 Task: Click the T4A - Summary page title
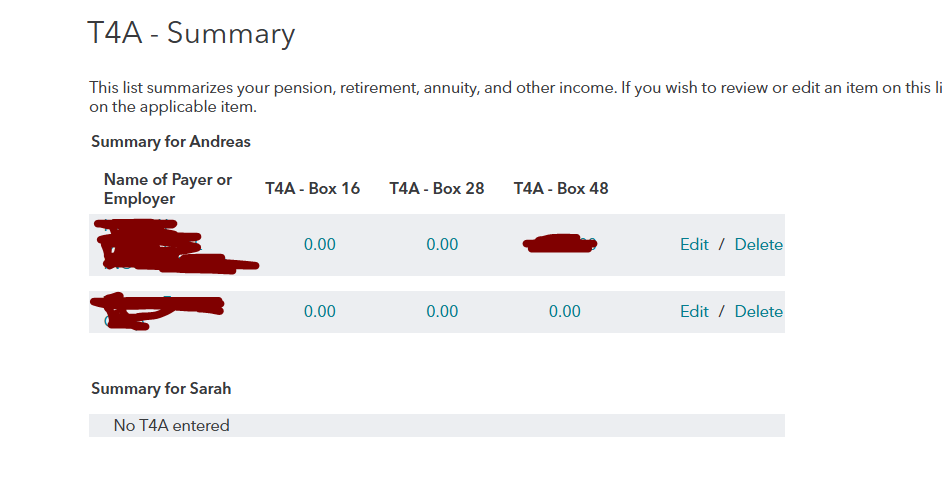click(191, 33)
